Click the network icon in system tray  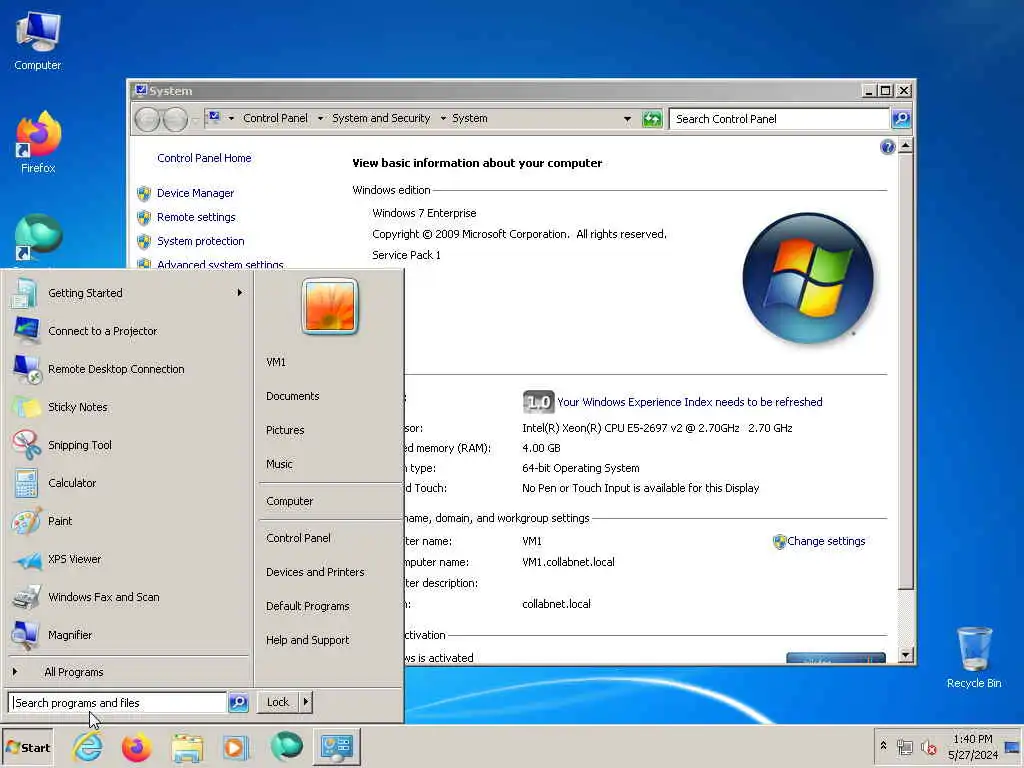point(904,747)
